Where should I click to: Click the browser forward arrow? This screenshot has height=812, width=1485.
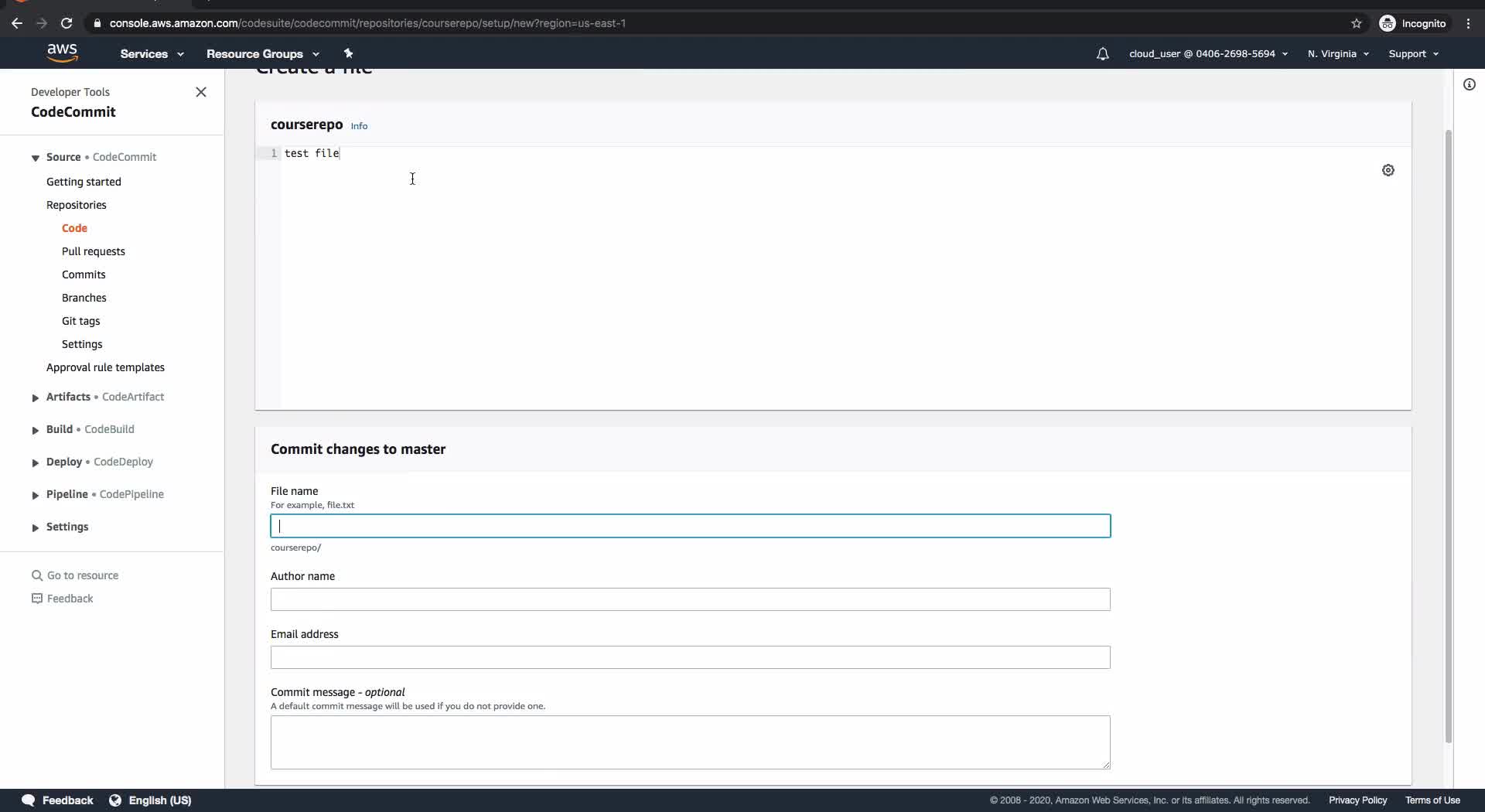[42, 23]
